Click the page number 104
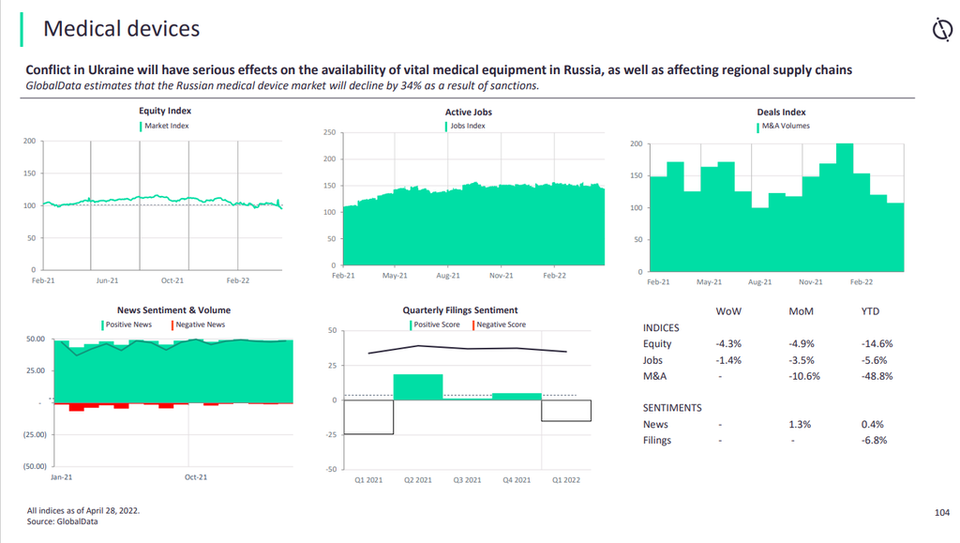The image size is (960, 543). point(941,513)
